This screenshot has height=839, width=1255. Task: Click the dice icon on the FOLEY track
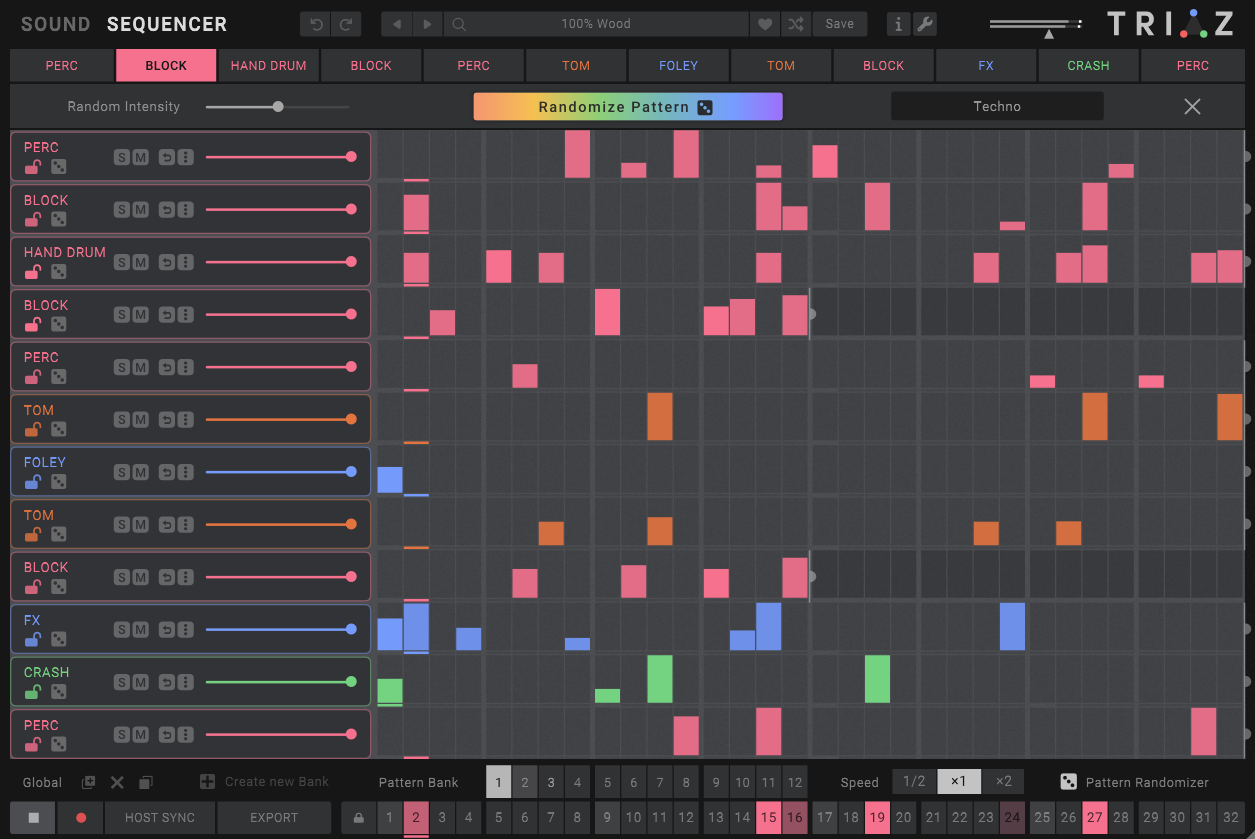(58, 483)
